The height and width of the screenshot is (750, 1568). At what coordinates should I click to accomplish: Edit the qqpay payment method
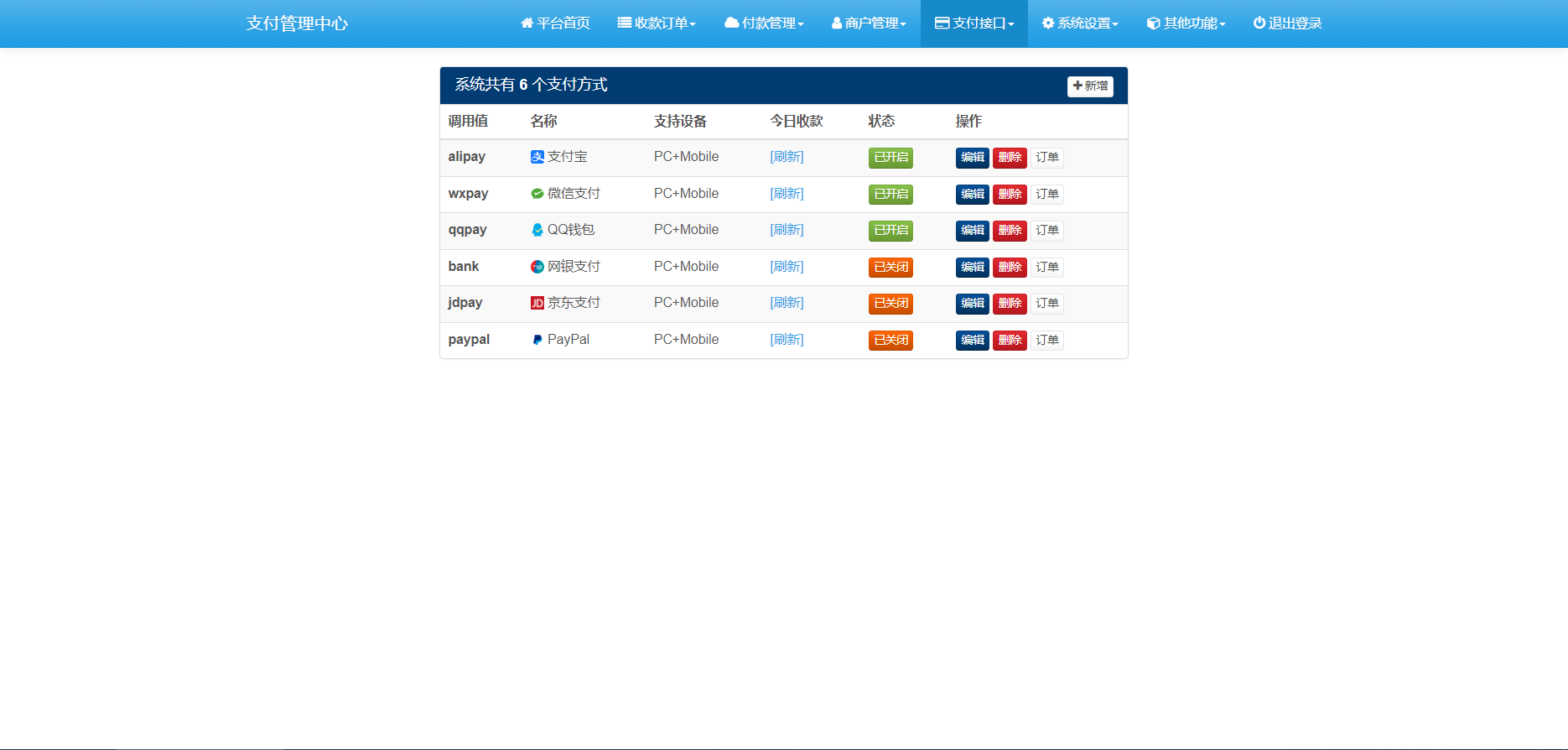coord(973,231)
